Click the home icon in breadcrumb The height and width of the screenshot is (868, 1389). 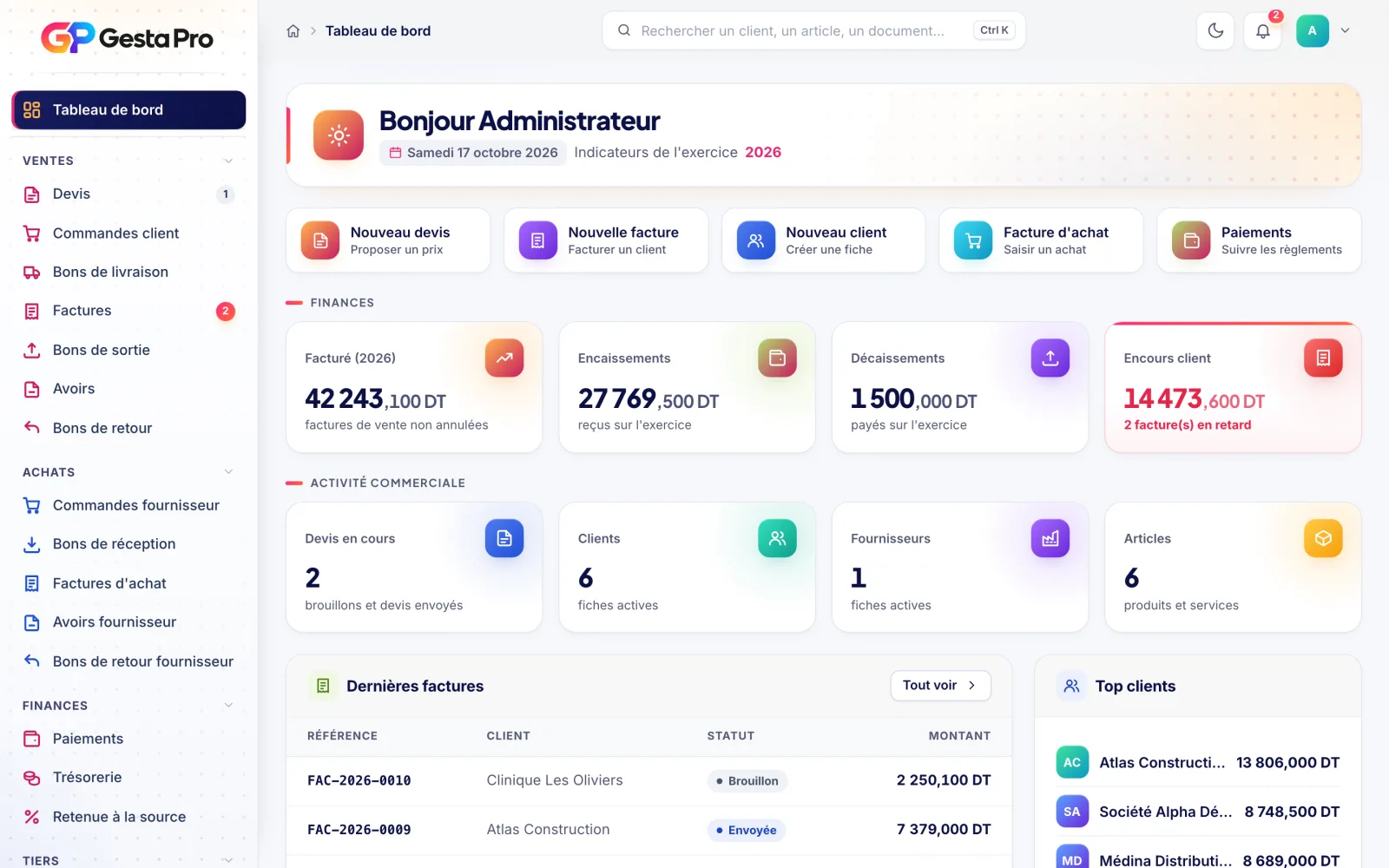(x=293, y=31)
